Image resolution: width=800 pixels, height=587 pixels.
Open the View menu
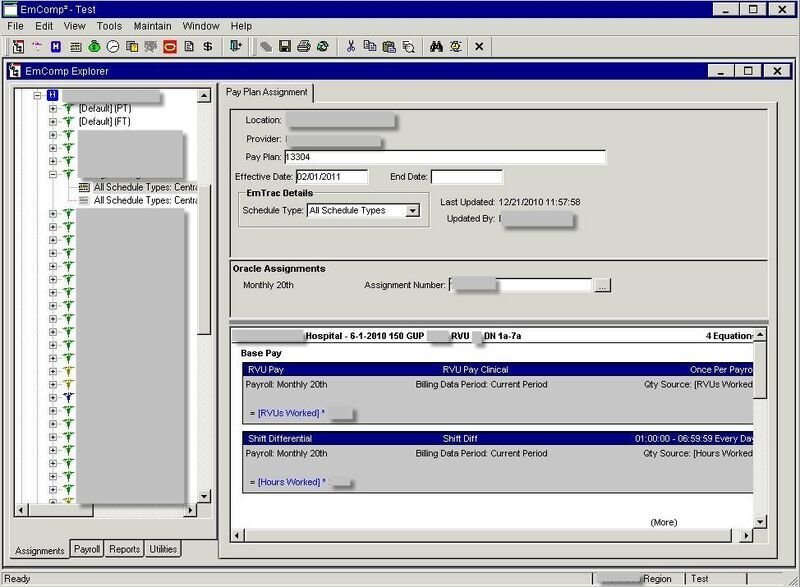tap(74, 26)
